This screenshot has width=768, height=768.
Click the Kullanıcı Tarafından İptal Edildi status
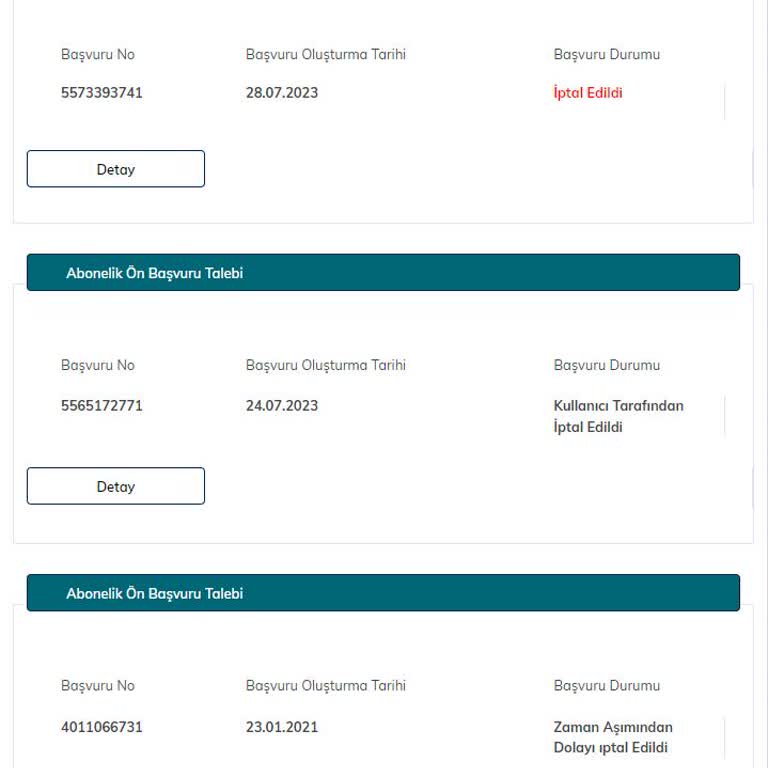click(x=618, y=416)
